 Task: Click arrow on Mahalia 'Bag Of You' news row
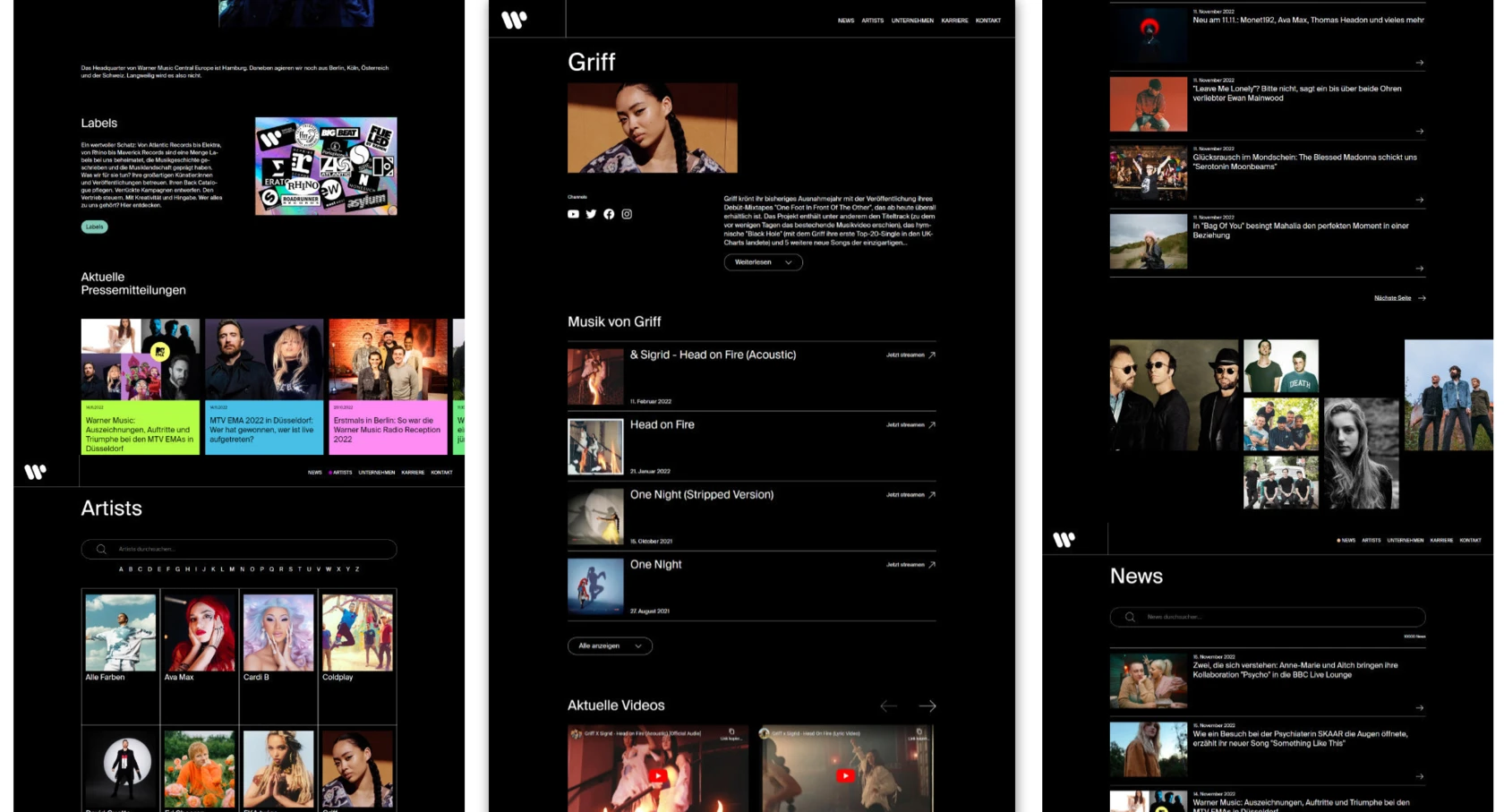pyautogui.click(x=1420, y=269)
